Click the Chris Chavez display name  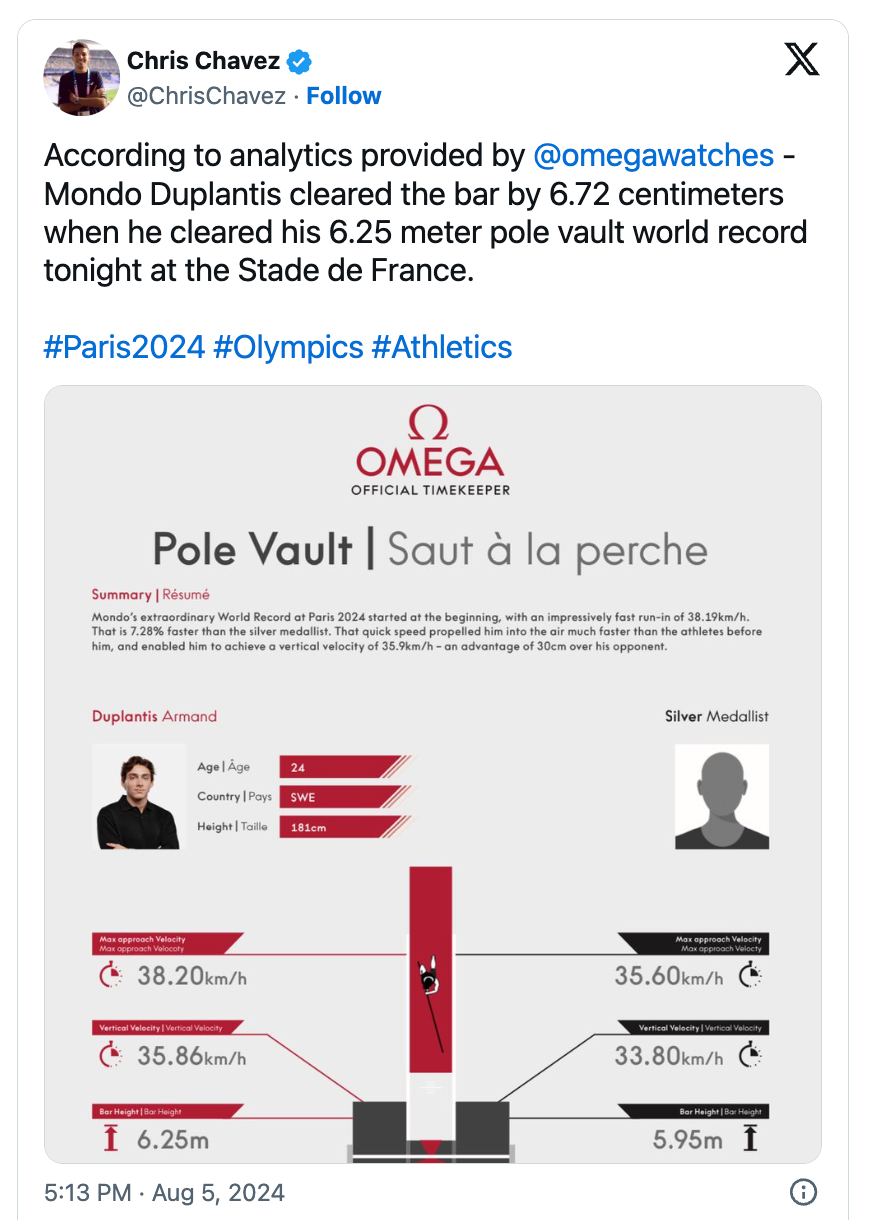click(x=203, y=61)
